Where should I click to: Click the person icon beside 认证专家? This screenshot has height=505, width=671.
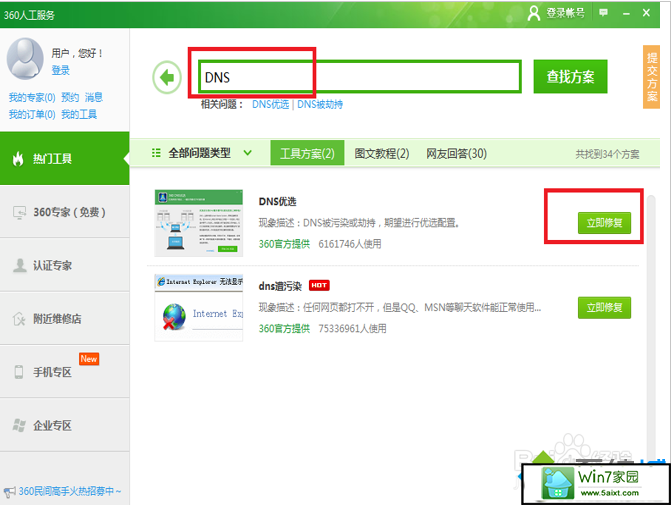click(19, 265)
